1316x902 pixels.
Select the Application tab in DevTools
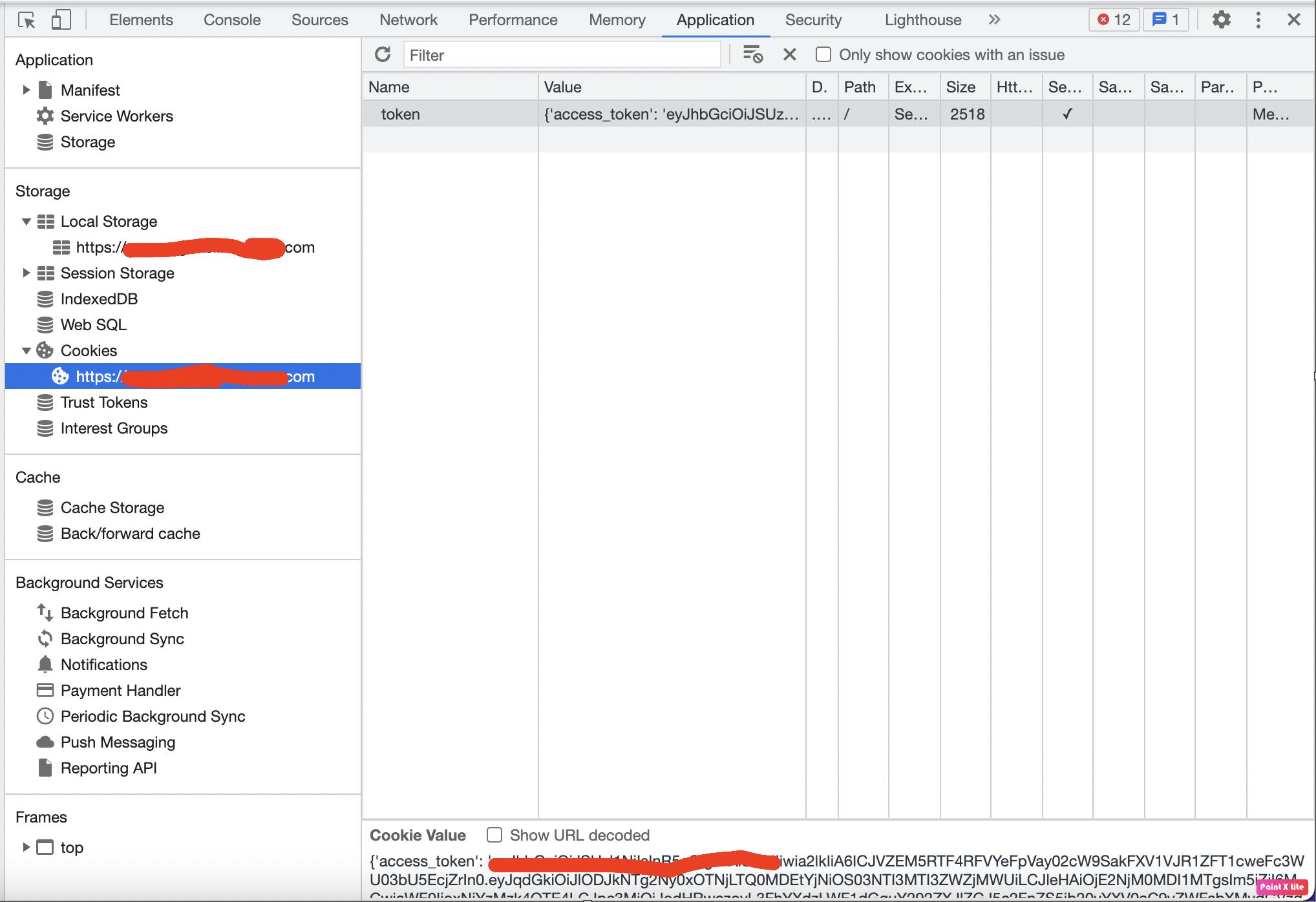714,20
